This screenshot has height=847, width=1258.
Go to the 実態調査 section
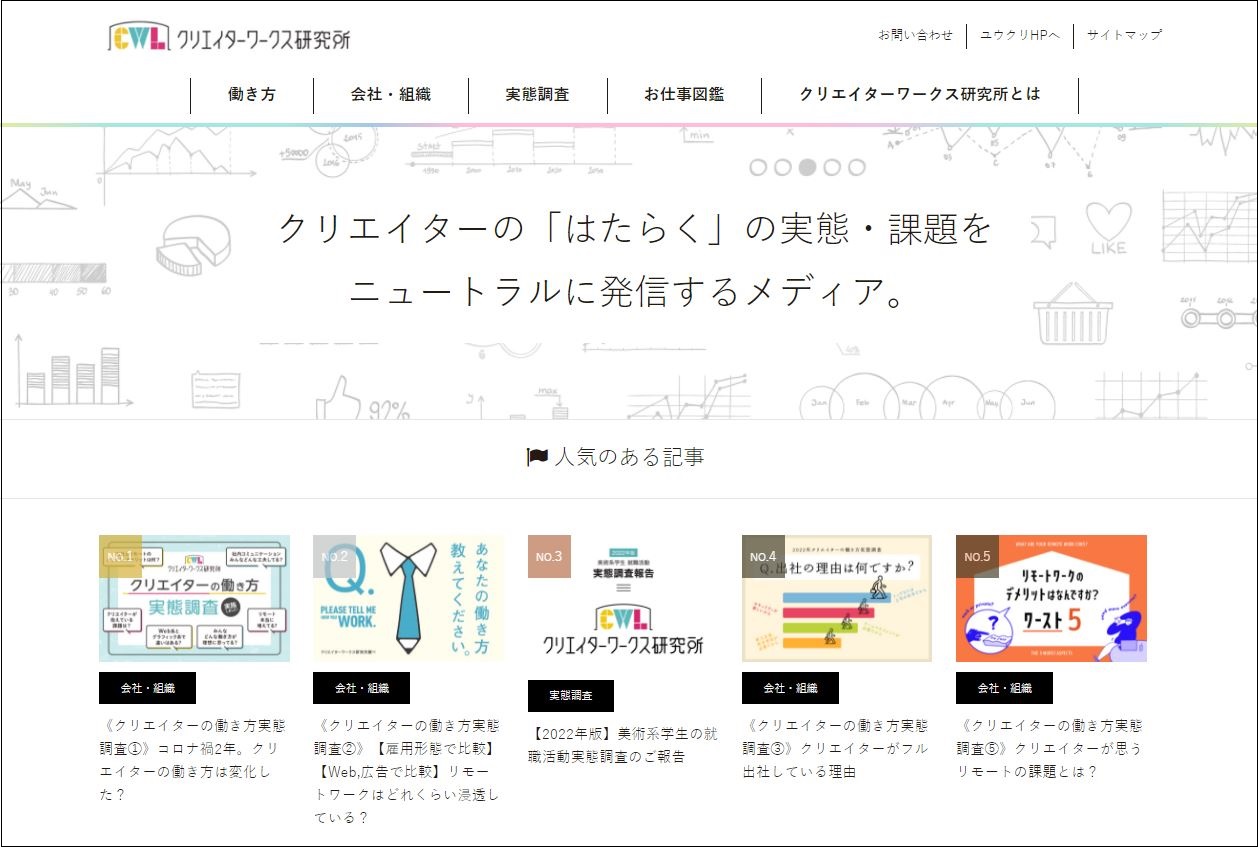(x=537, y=95)
